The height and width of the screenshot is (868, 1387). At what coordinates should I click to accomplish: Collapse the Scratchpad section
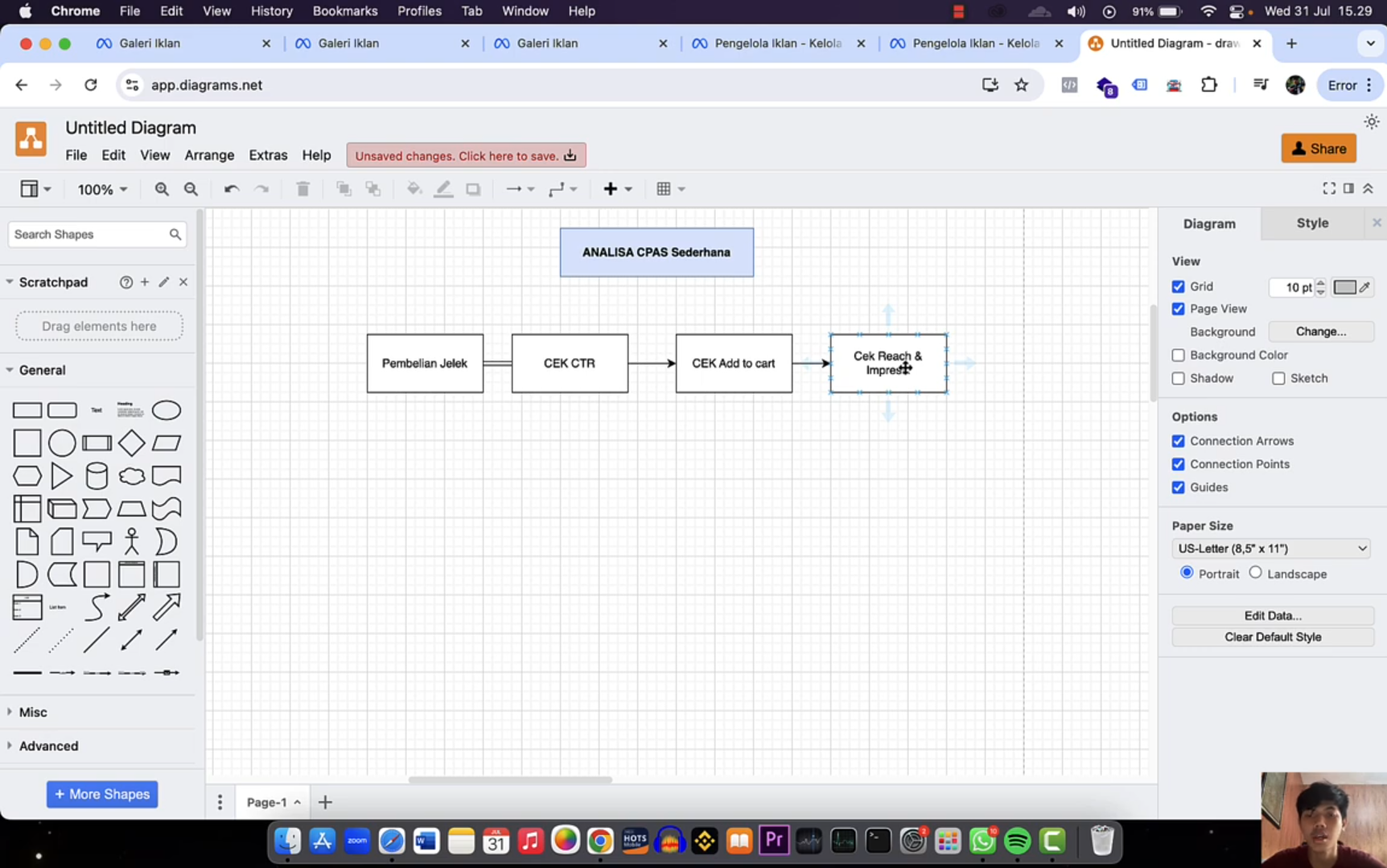coord(9,282)
